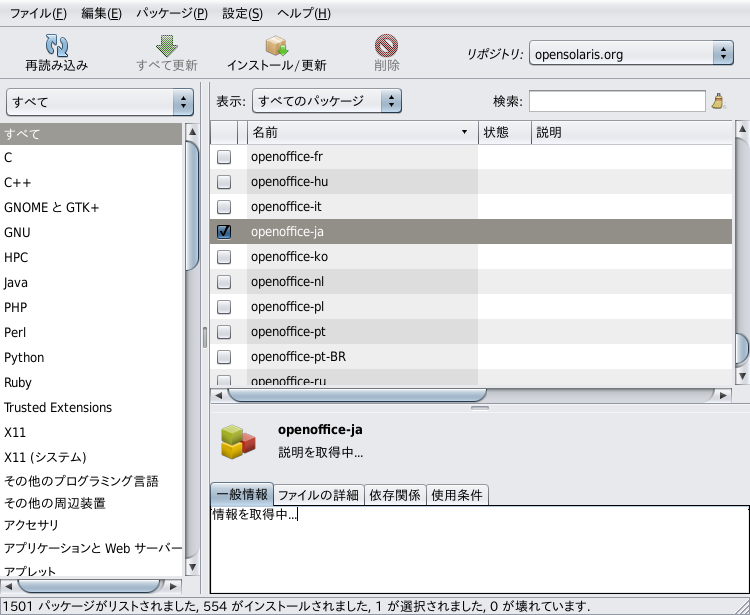Select the C++ category
Viewport: 750px width, 615px height.
click(91, 182)
